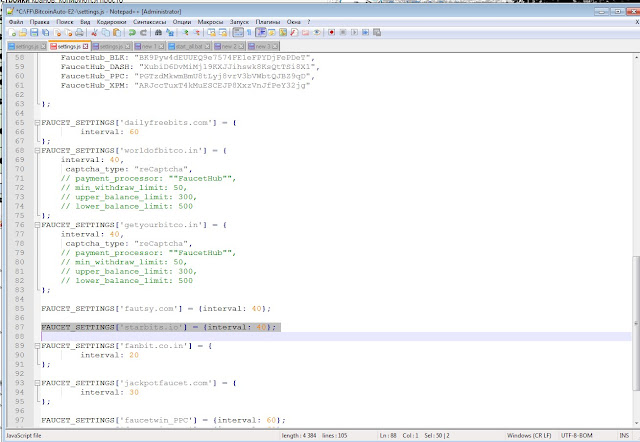Image resolution: width=640 pixels, height=442 pixels.
Task: Click the FaucetHub_DASH address line
Action: [190, 67]
